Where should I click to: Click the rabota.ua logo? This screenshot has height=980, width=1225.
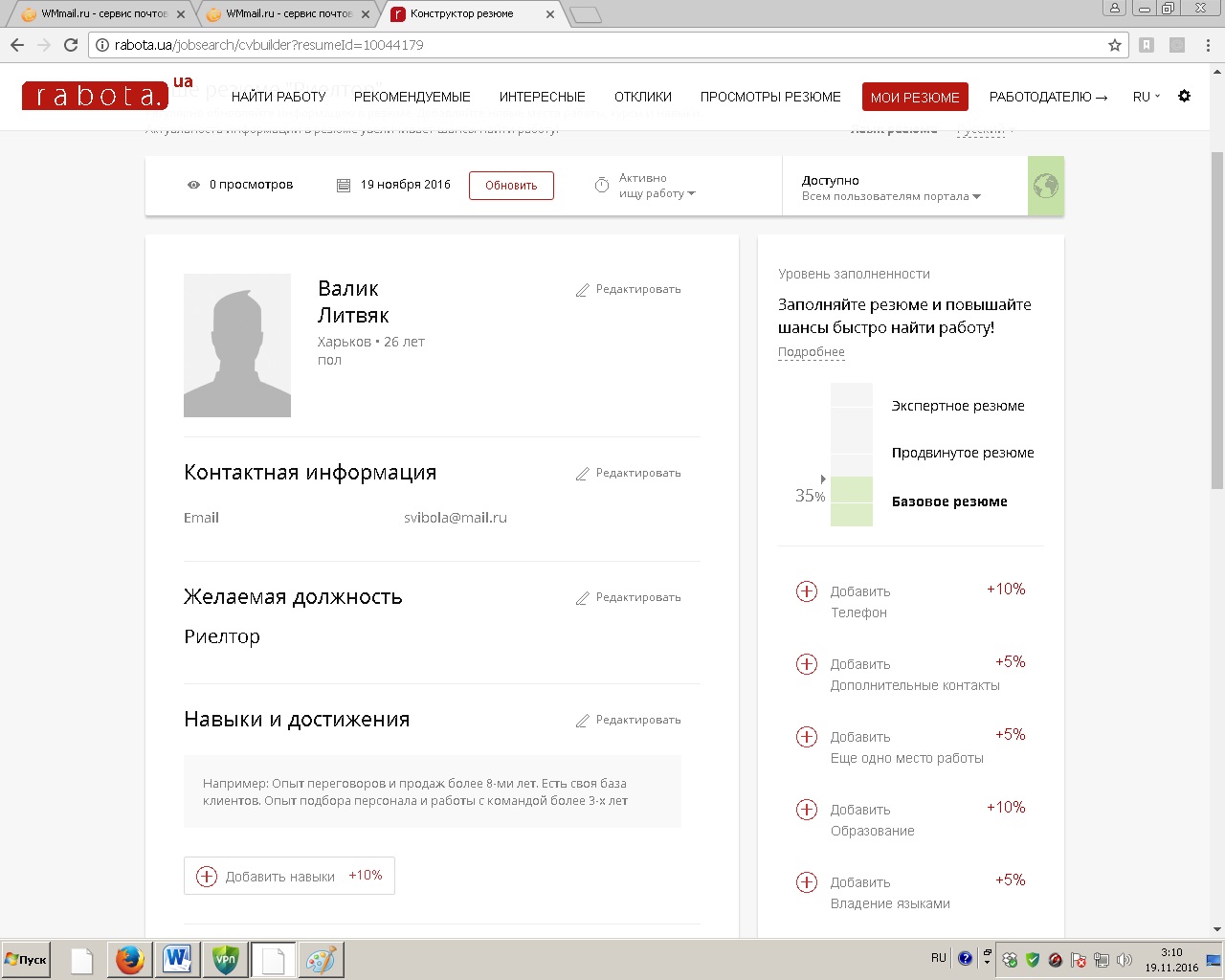(95, 95)
